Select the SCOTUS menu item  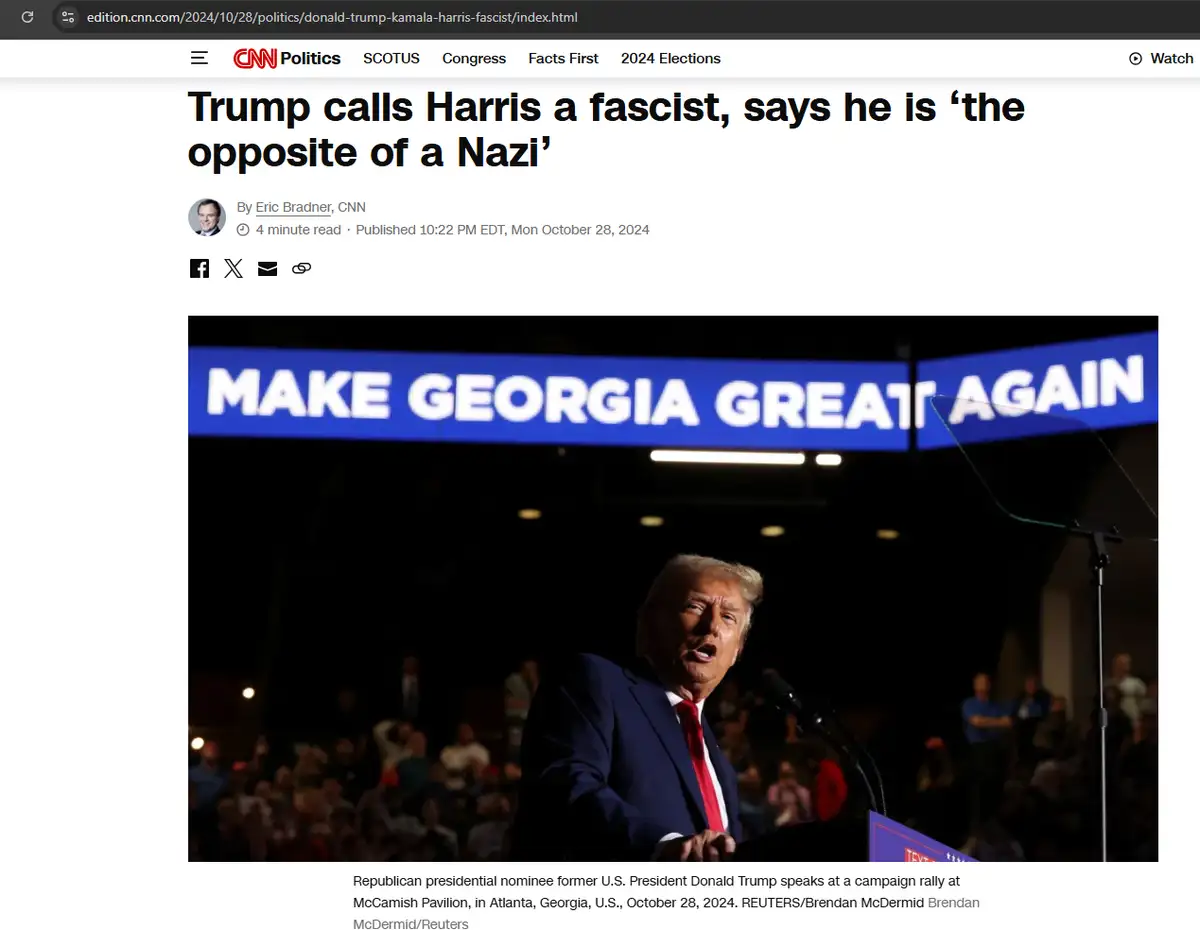point(391,58)
